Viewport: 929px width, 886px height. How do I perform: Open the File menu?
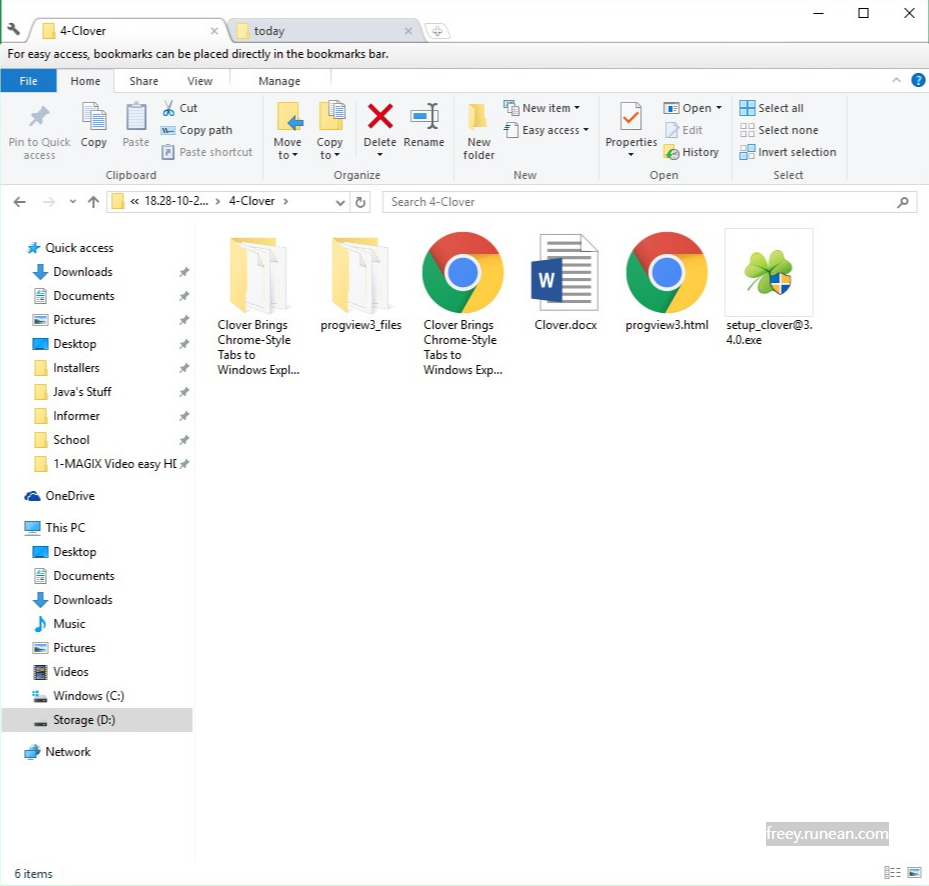(28, 81)
